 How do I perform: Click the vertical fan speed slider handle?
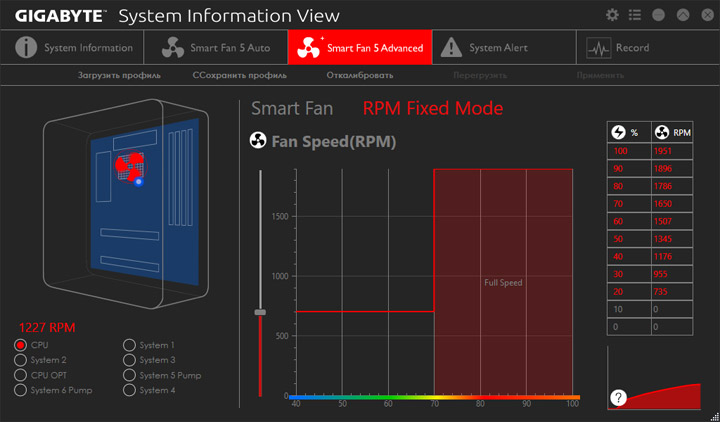tap(260, 312)
